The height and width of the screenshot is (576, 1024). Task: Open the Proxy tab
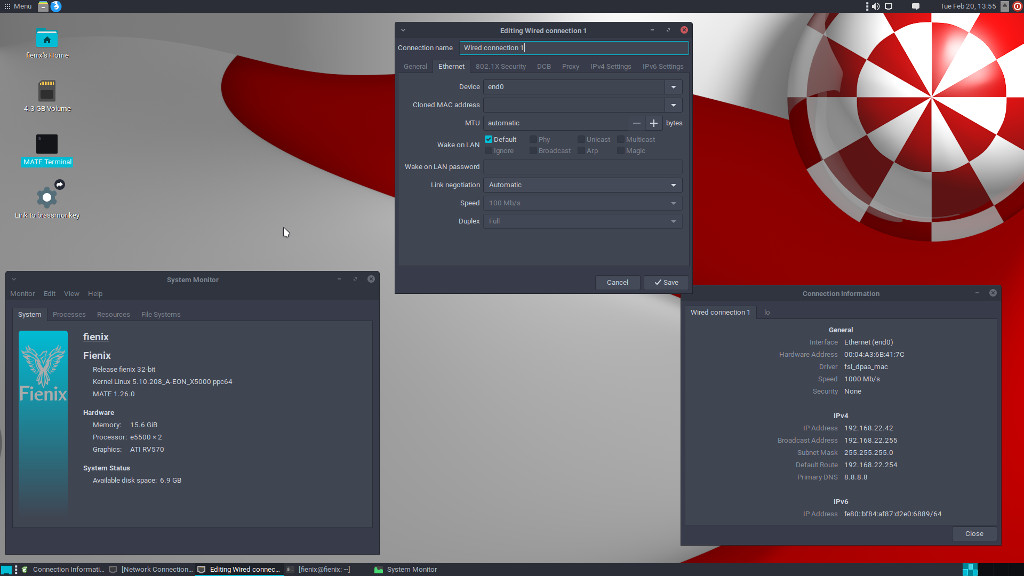(571, 67)
